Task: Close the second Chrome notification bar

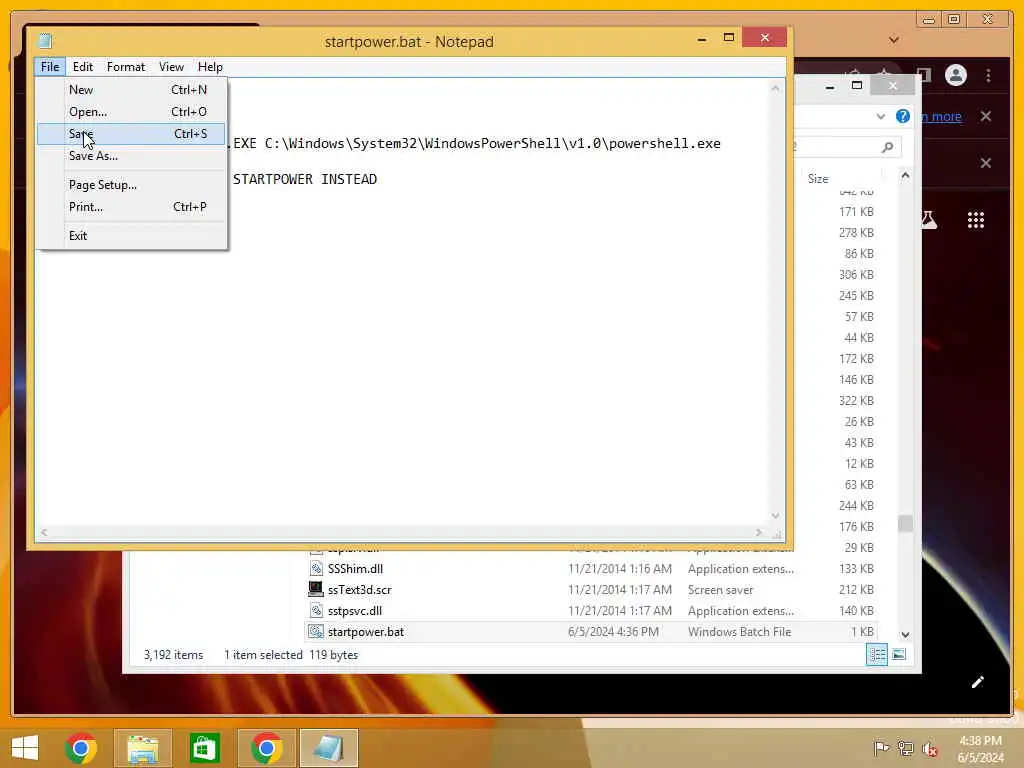Action: click(x=986, y=163)
